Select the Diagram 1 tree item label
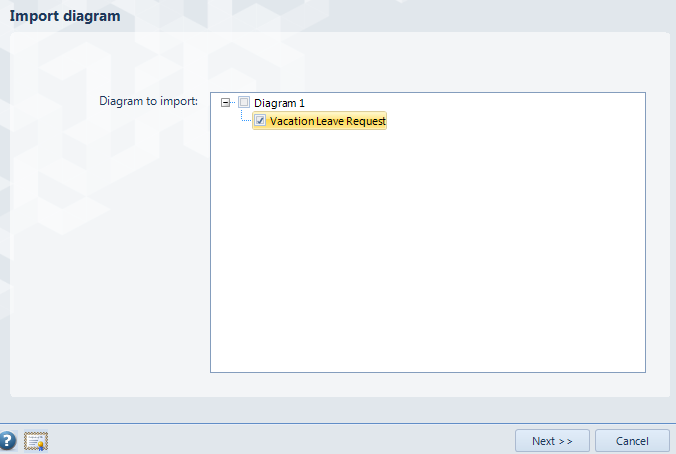Screen dimensions: 676x454 [x=279, y=103]
